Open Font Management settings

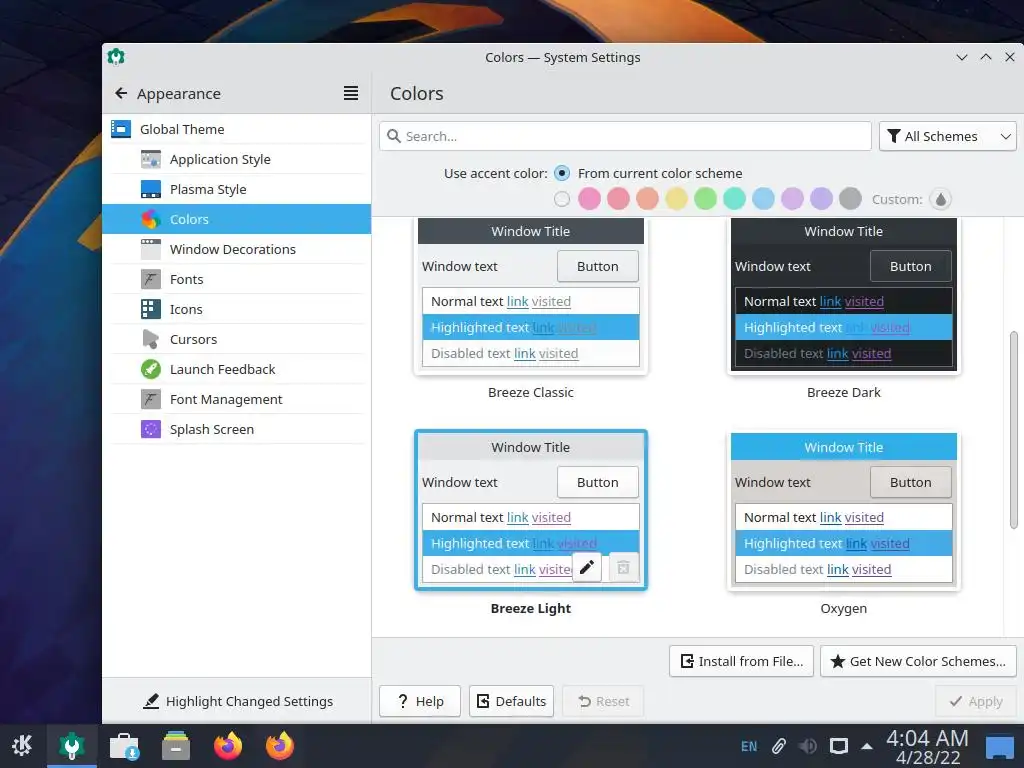point(236,400)
